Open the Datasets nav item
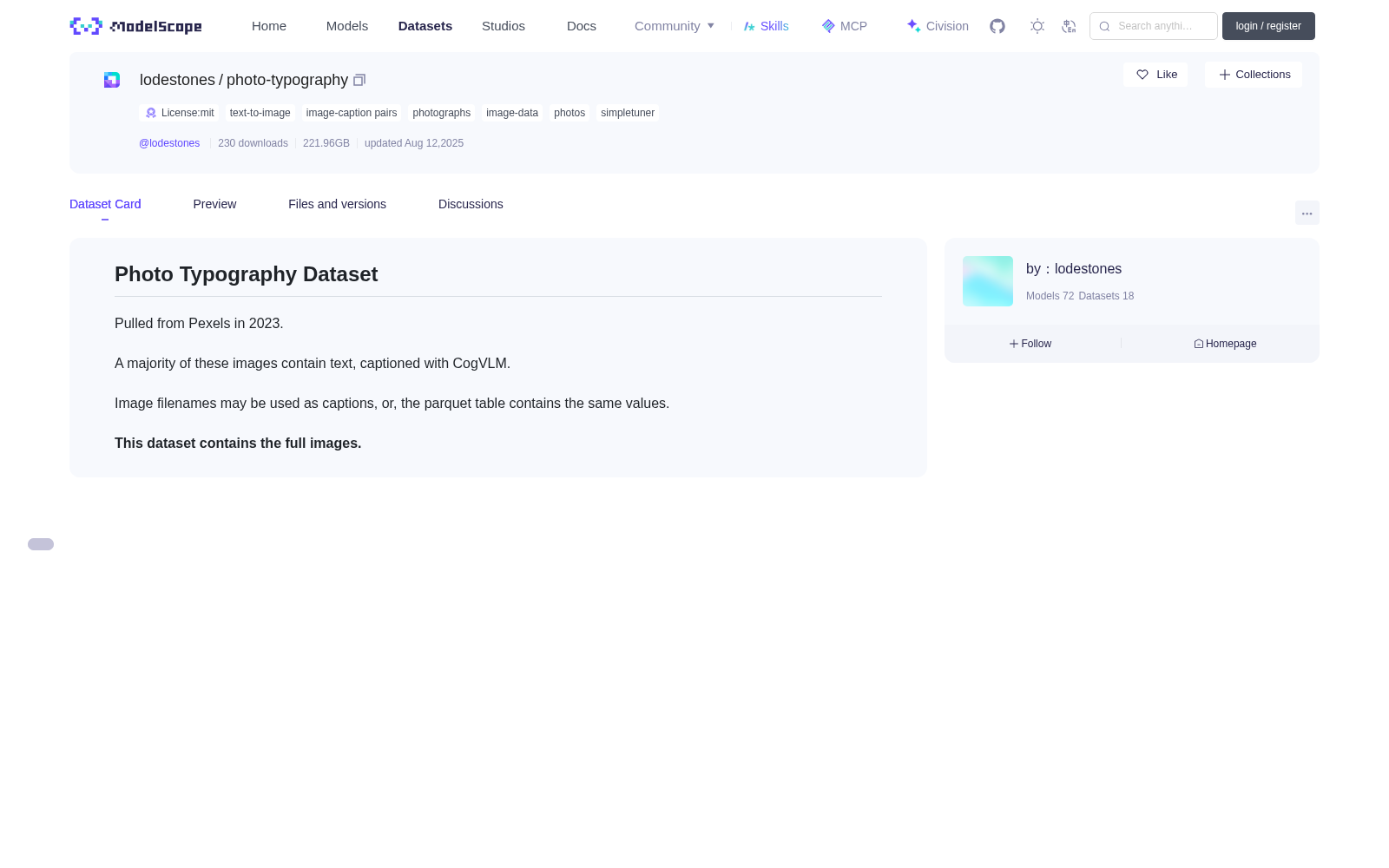This screenshot has width=1389, height=868. [x=425, y=26]
